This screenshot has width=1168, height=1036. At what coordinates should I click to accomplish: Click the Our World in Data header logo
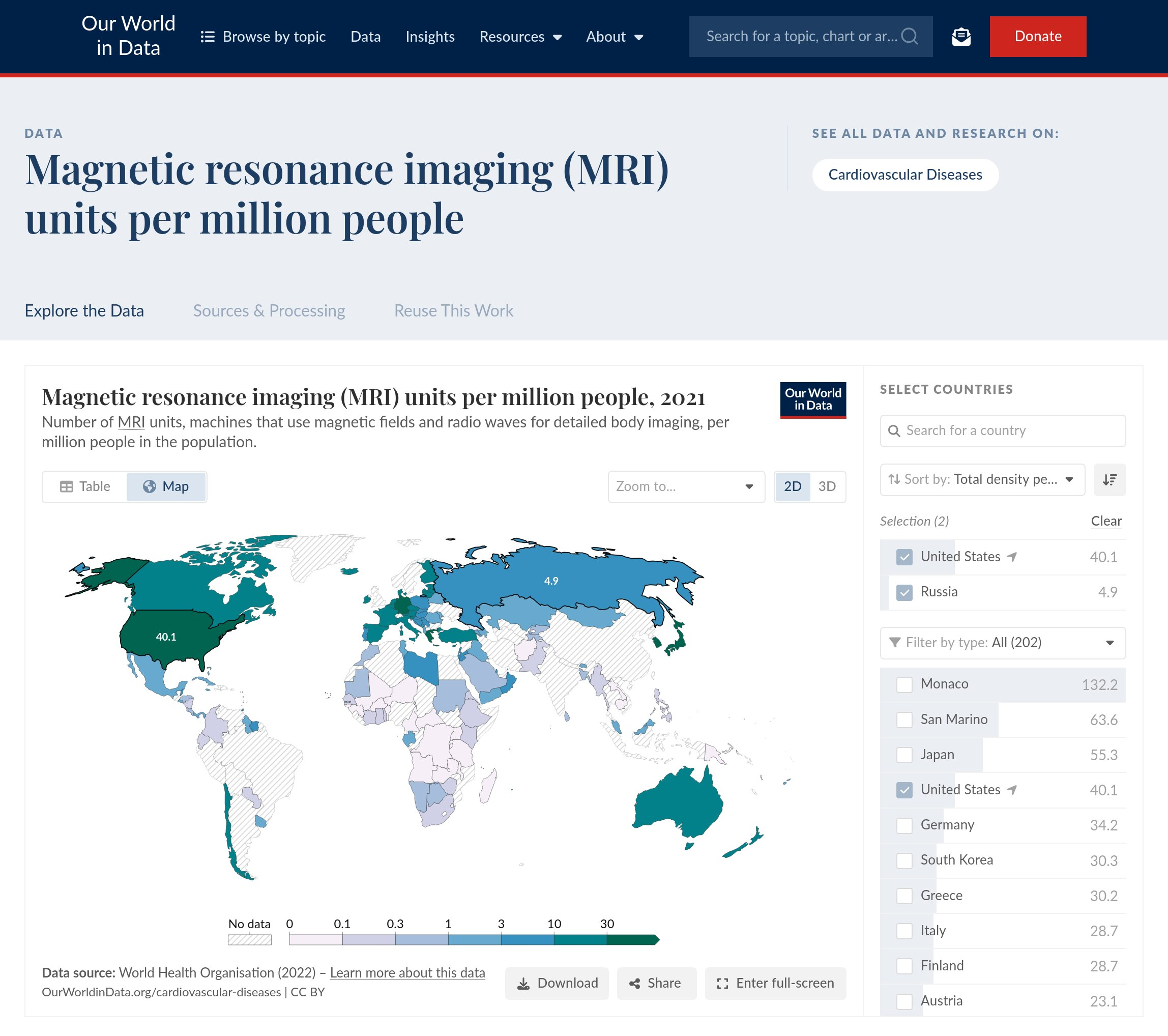(x=128, y=36)
